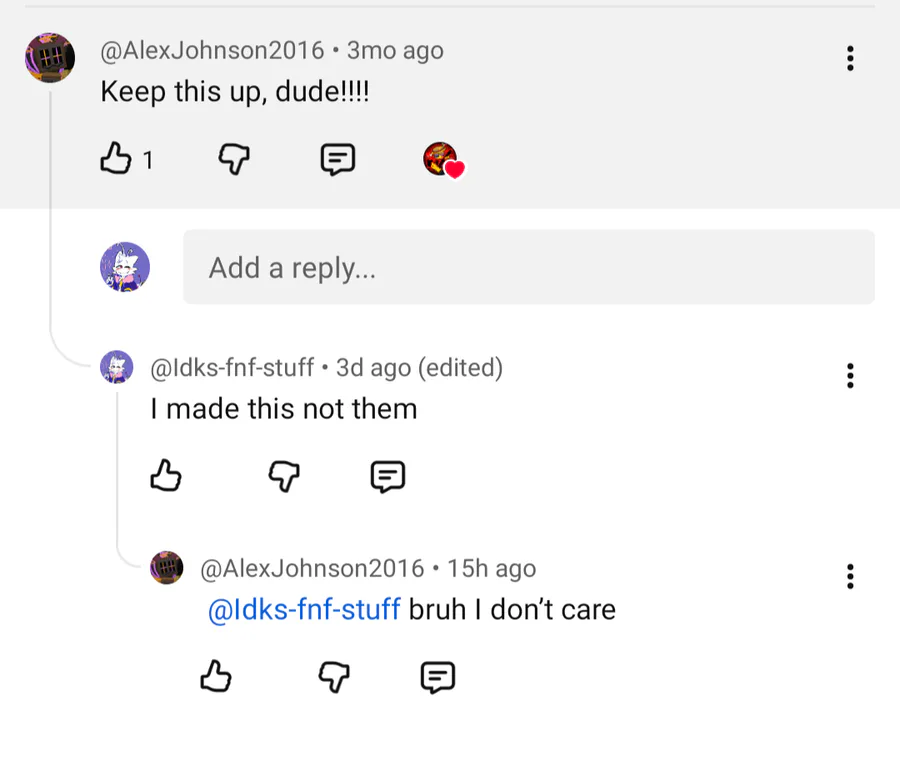Dislike the "bruh I don't care" reply

(x=334, y=677)
